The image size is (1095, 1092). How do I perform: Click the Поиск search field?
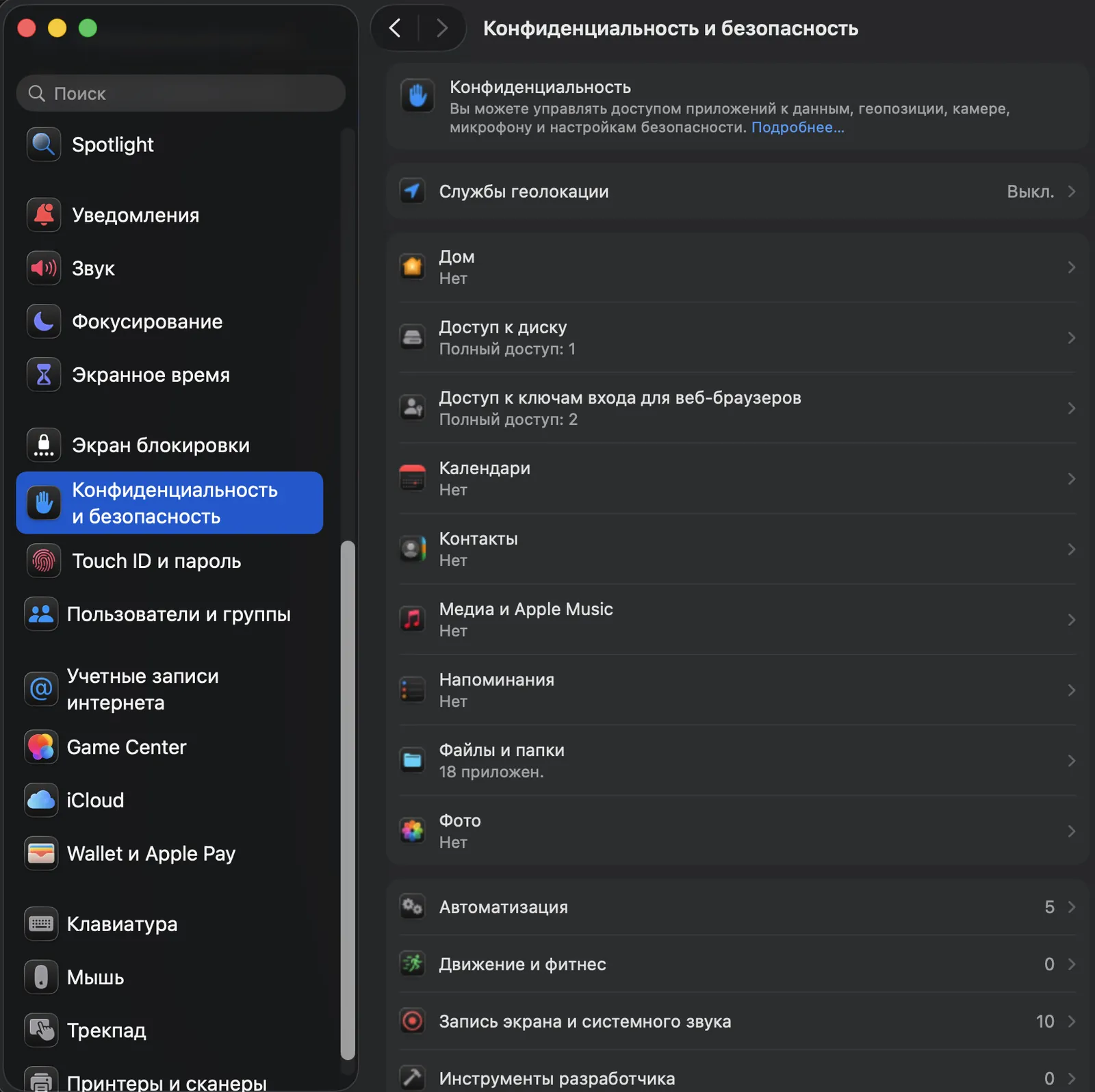181,94
